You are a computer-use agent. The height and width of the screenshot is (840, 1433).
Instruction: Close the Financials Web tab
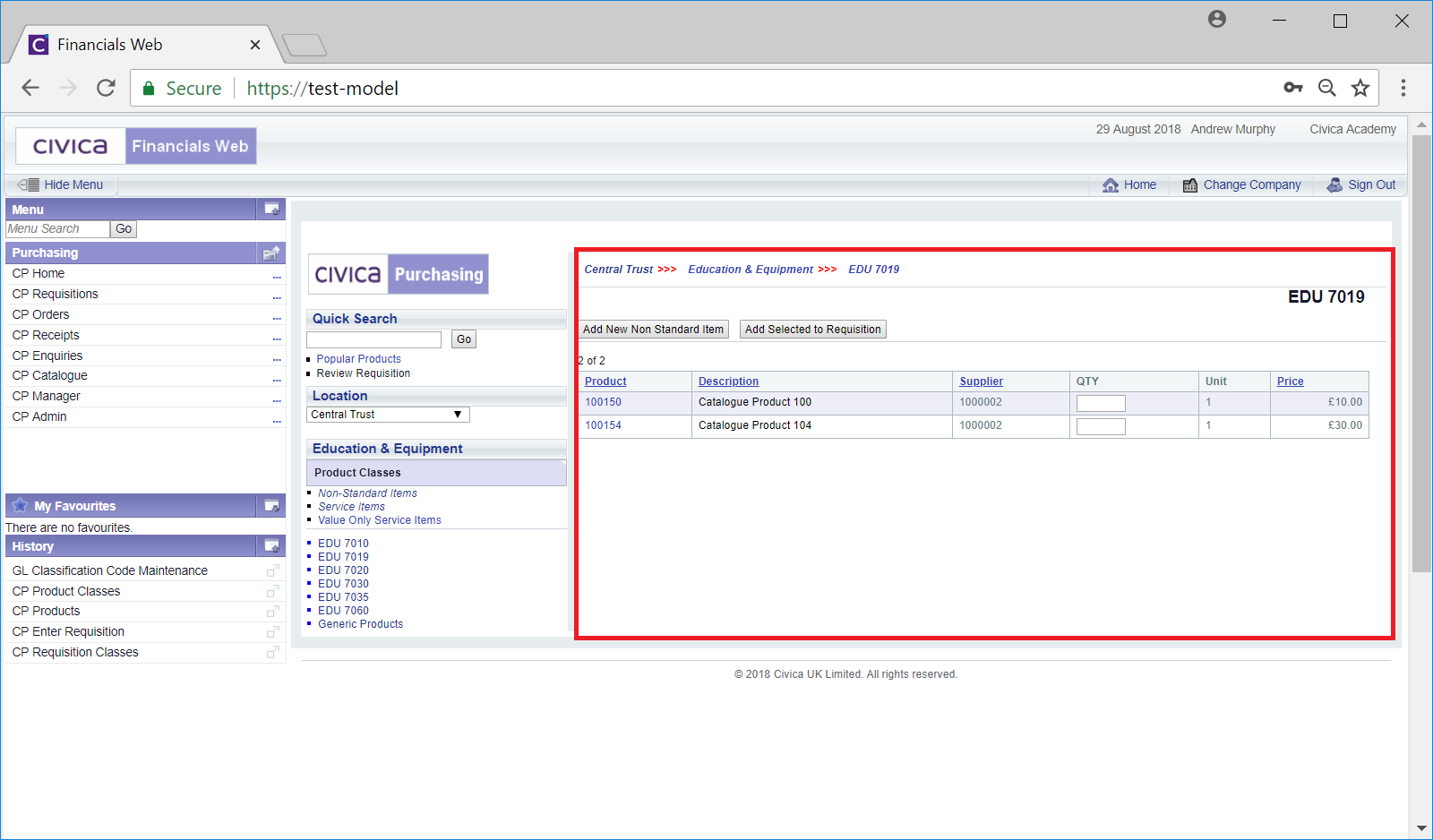(x=255, y=45)
